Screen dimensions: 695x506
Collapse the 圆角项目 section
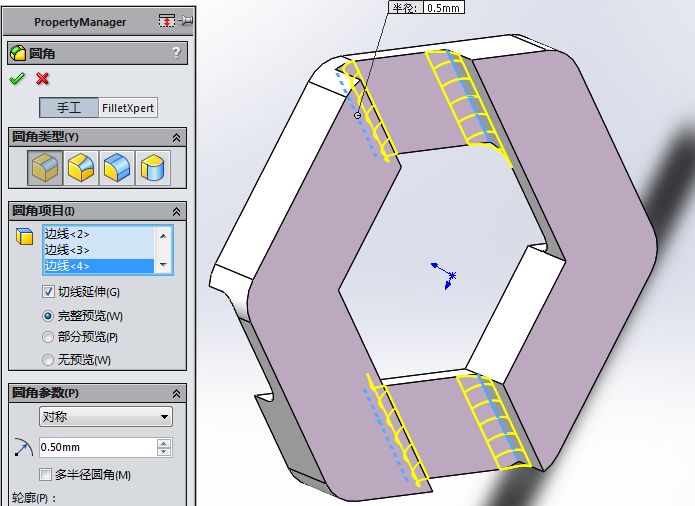(x=176, y=212)
